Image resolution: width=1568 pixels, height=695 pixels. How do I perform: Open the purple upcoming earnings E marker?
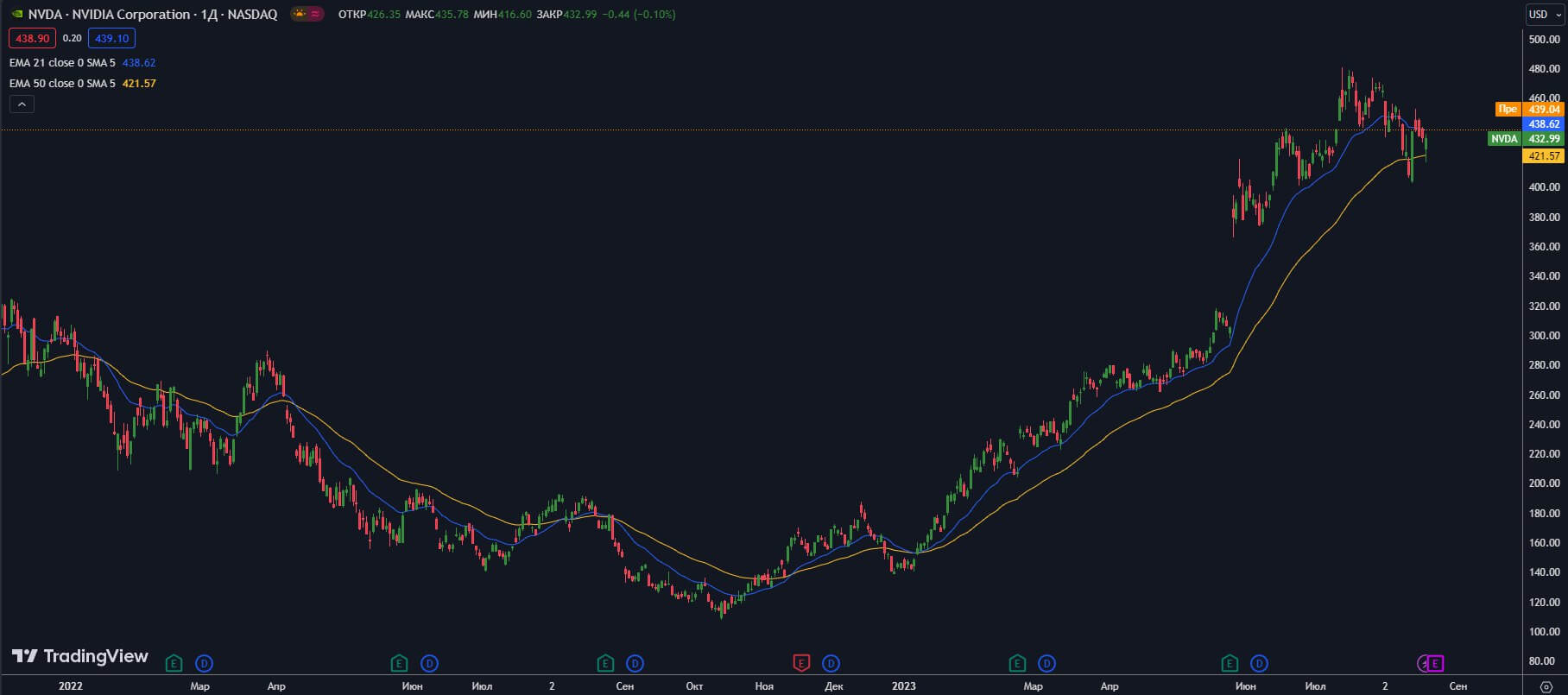(1435, 663)
